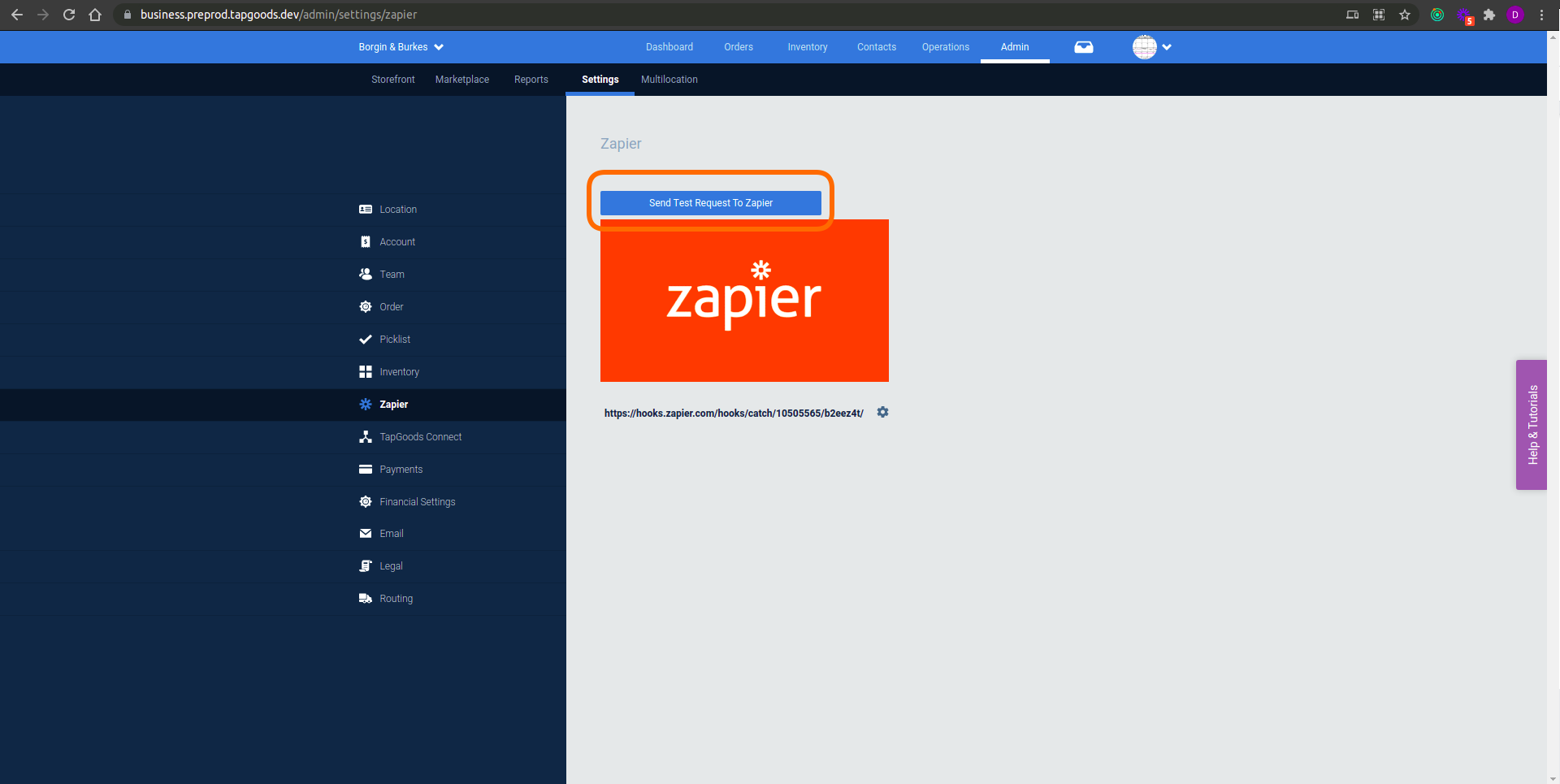Click the page scrollbar down arrow
Screen dimensions: 1560x784
(1553, 778)
